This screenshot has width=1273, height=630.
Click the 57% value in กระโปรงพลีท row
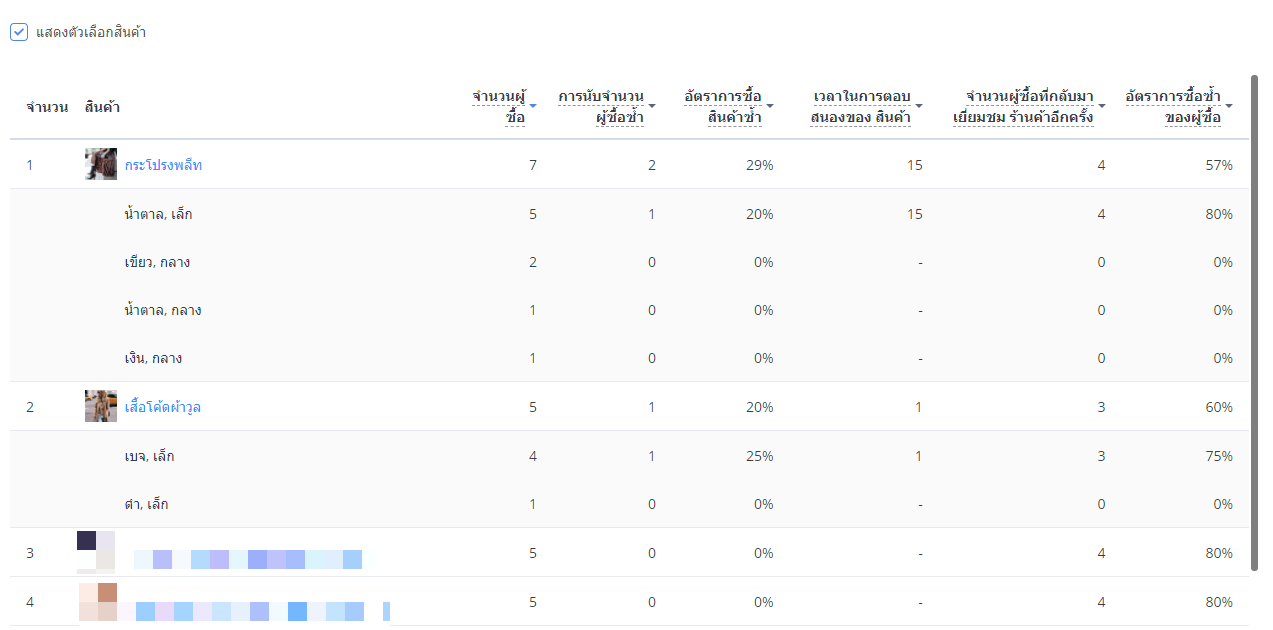point(1220,165)
